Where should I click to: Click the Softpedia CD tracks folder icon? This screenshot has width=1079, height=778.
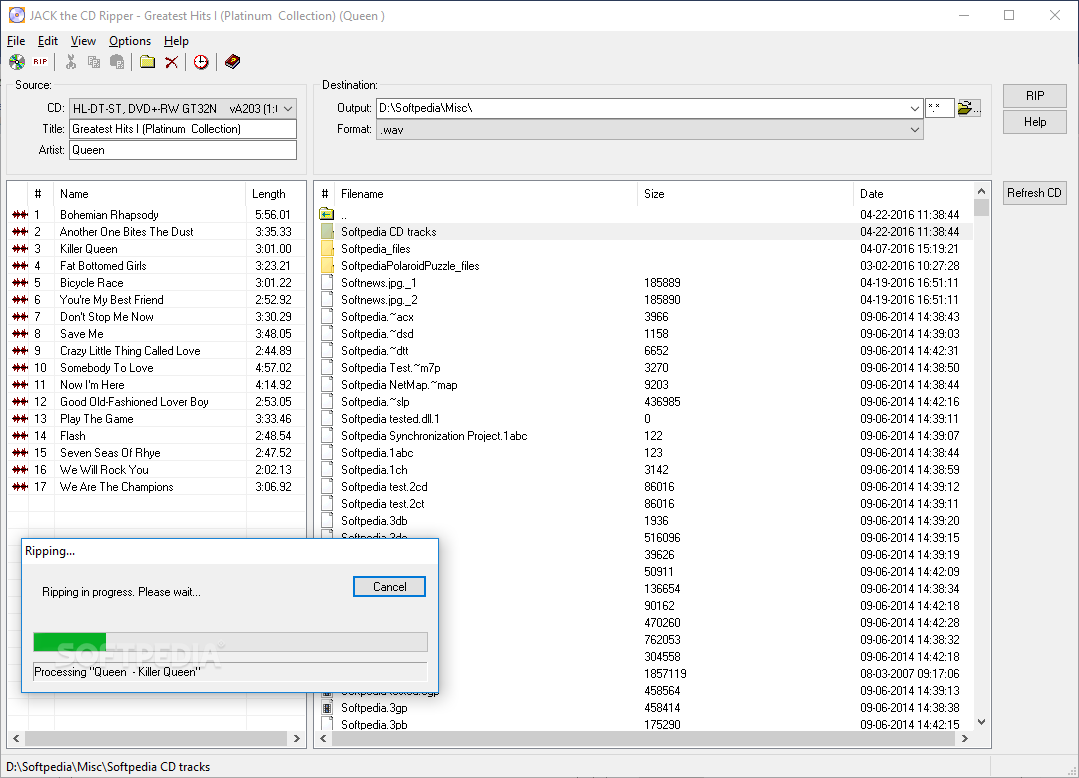pyautogui.click(x=327, y=232)
